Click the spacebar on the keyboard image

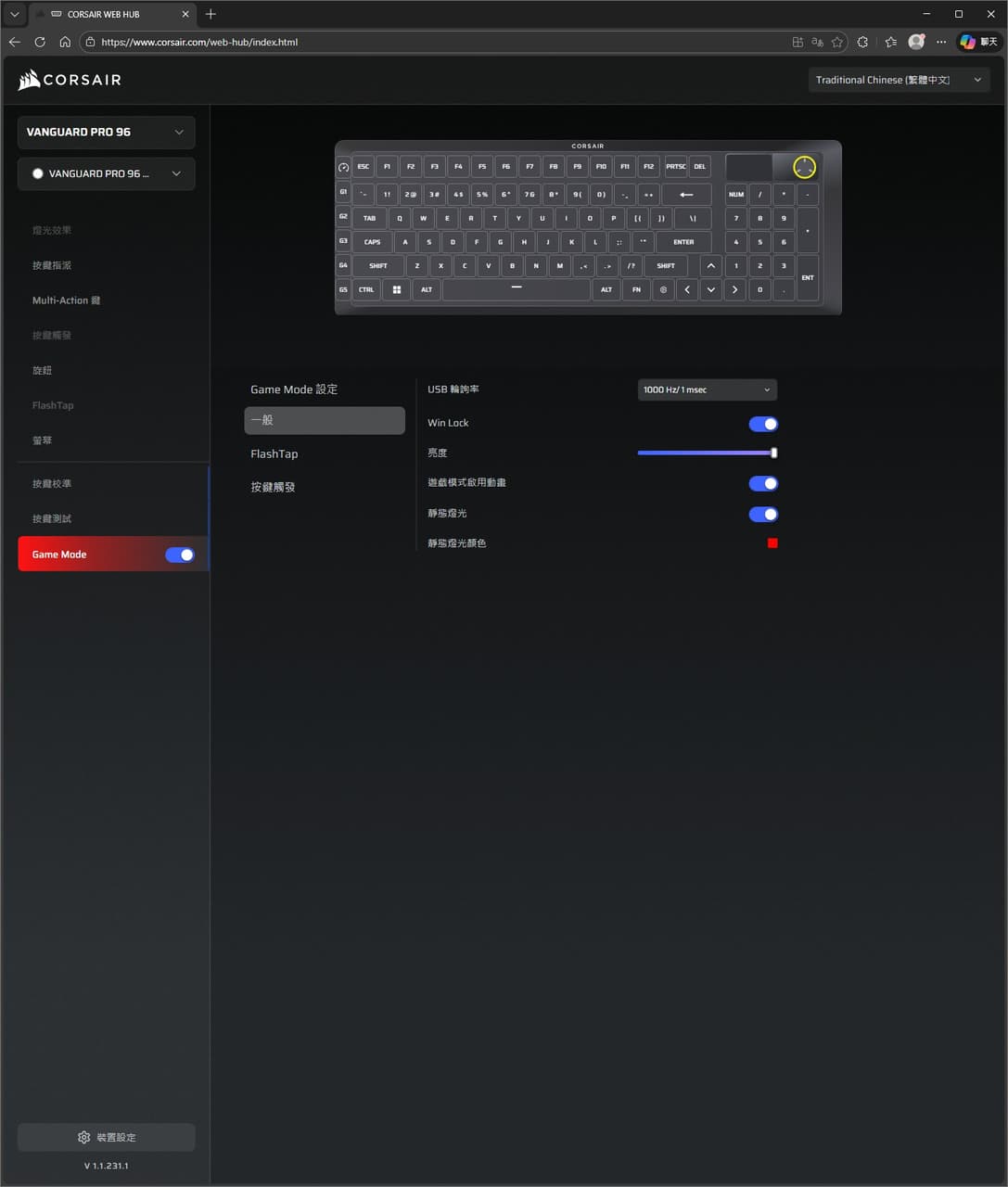tap(517, 289)
